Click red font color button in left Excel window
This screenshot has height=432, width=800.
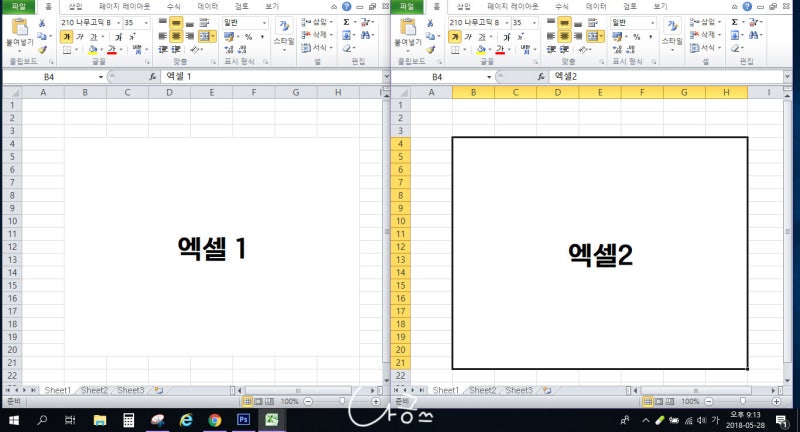pyautogui.click(x=112, y=50)
